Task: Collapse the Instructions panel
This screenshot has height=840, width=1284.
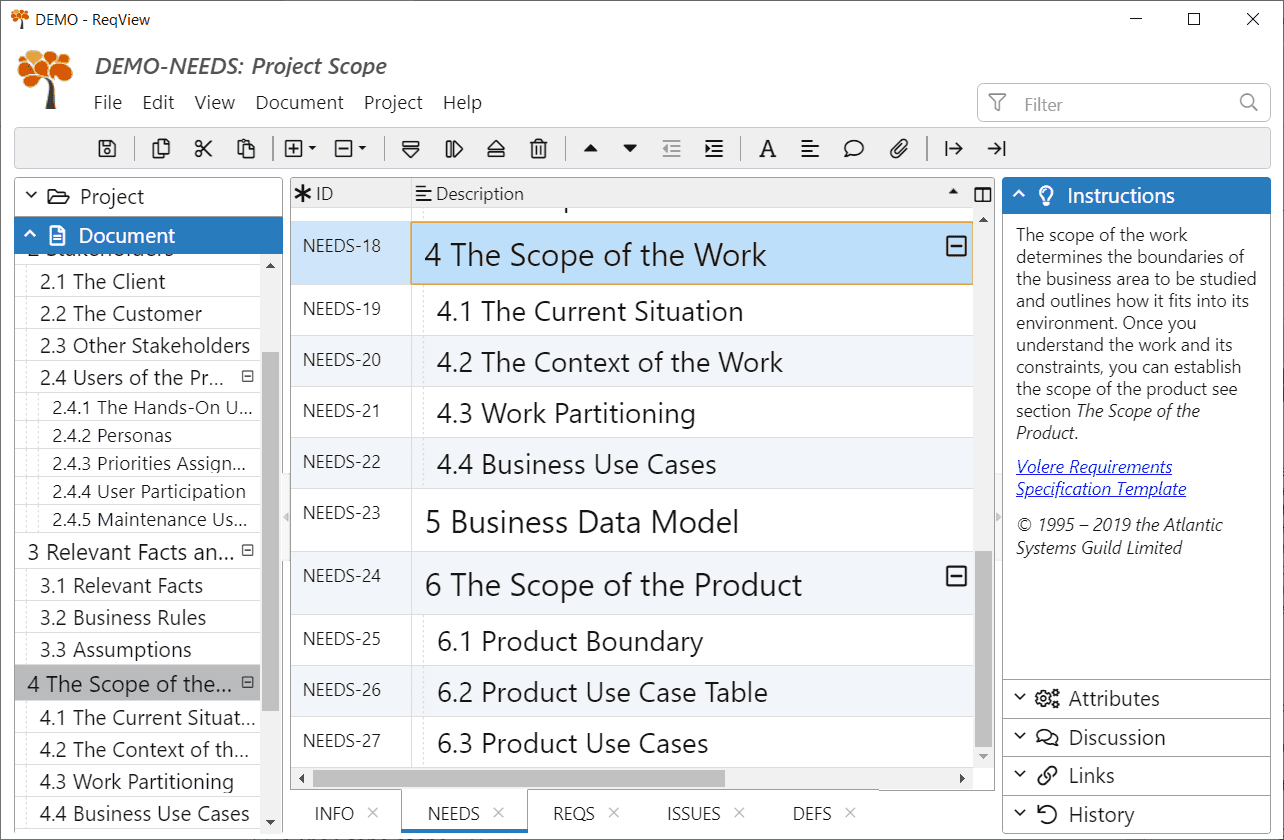Action: (x=1019, y=195)
